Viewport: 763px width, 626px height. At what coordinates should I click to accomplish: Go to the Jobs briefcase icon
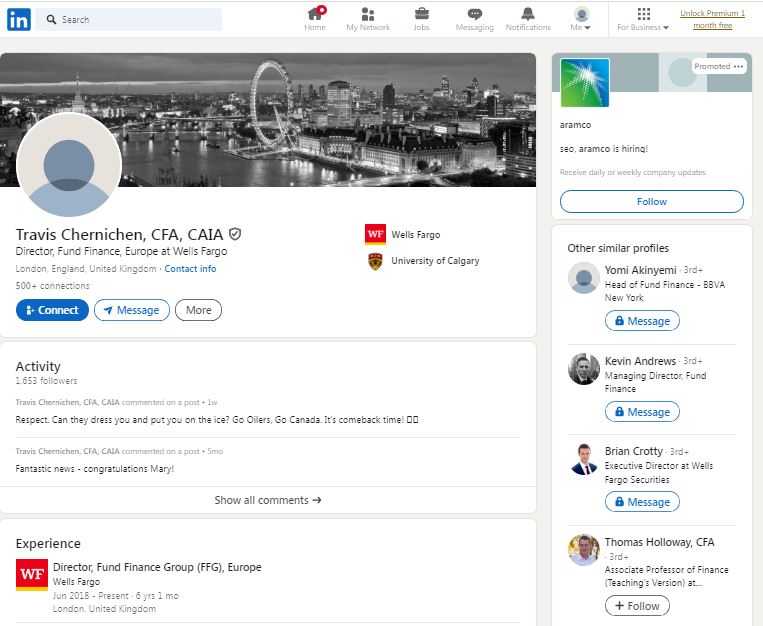pyautogui.click(x=421, y=14)
